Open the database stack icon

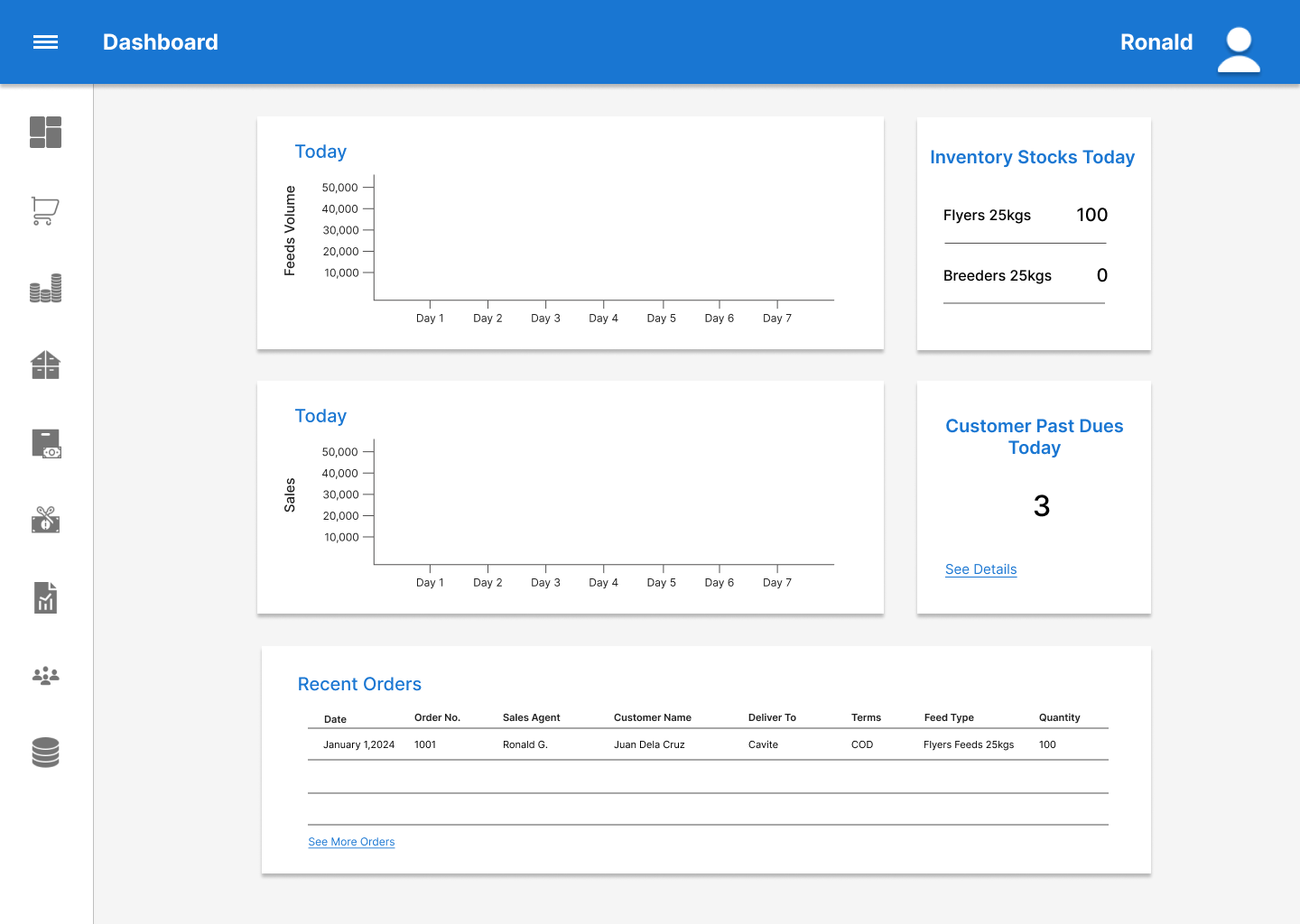(x=45, y=753)
